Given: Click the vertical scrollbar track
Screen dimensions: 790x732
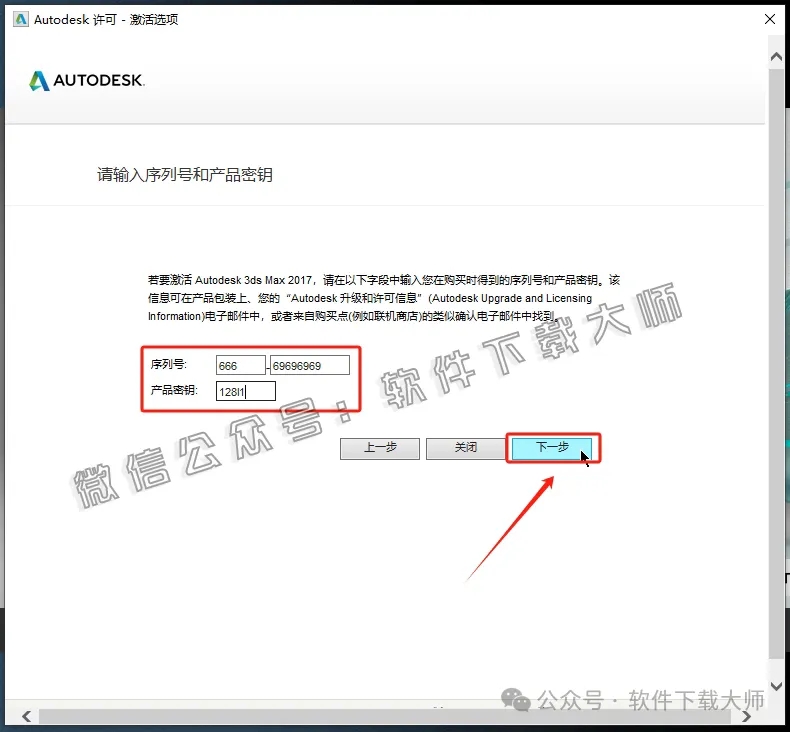Looking at the screenshot, I should tap(776, 363).
